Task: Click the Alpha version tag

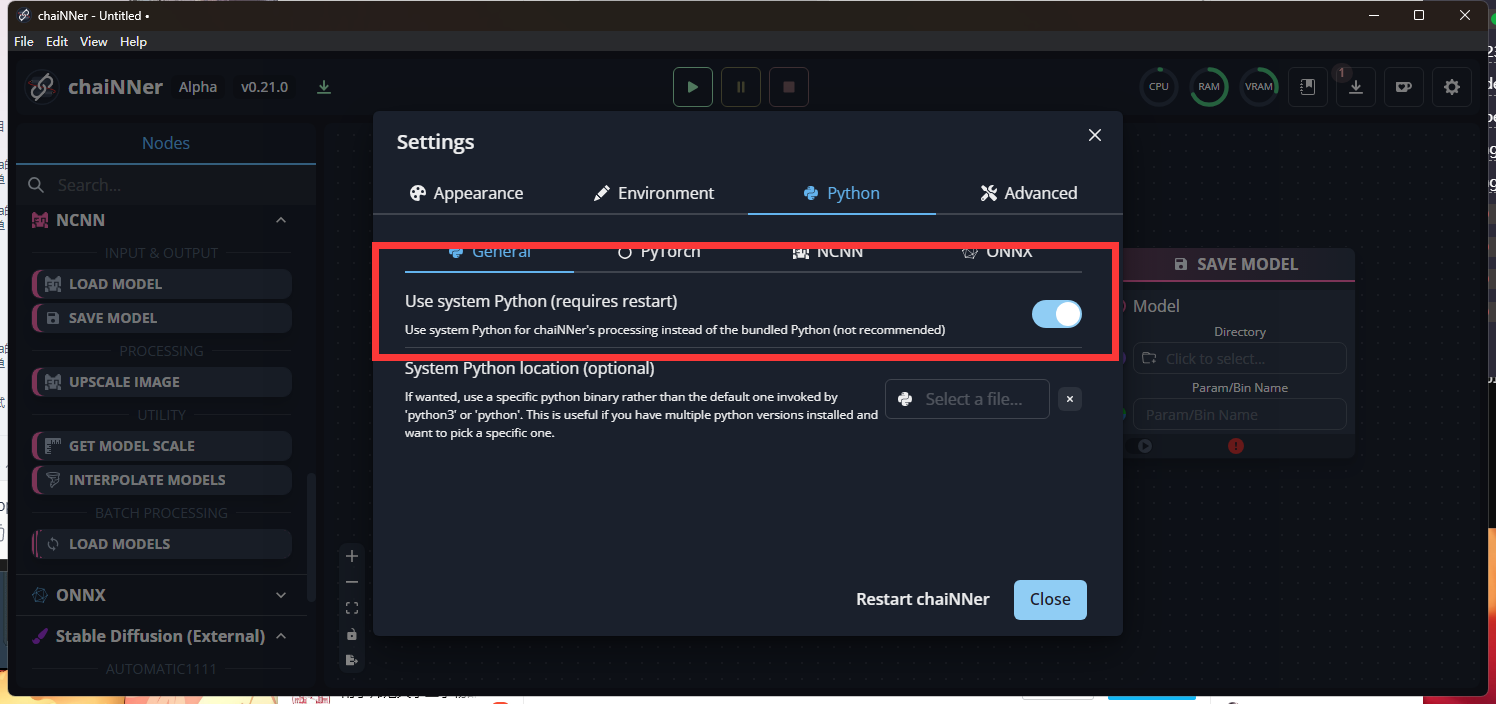Action: tap(198, 87)
